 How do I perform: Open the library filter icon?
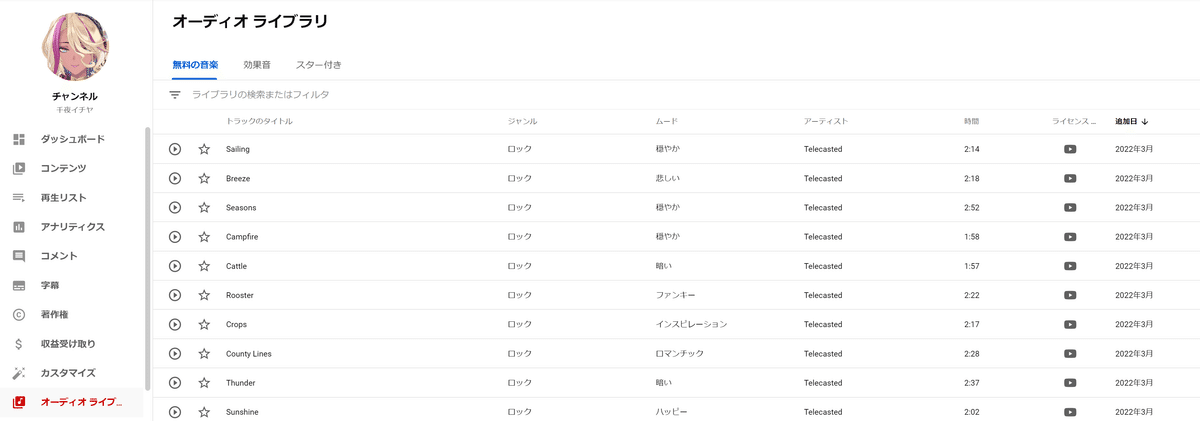(x=175, y=95)
